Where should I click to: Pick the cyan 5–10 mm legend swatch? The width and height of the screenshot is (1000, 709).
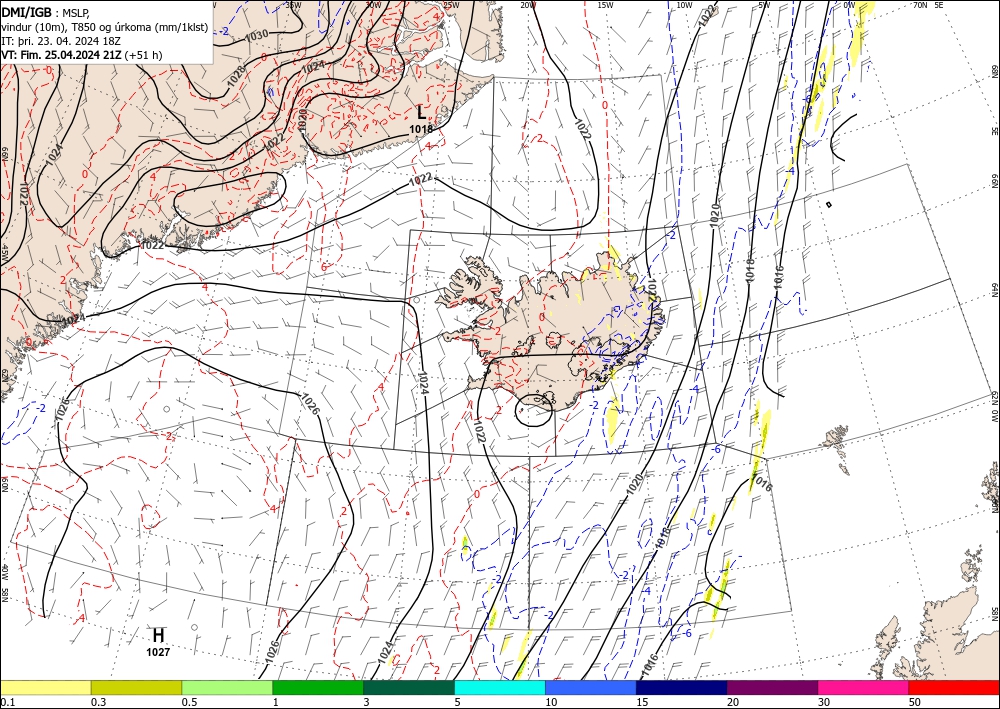point(500,687)
